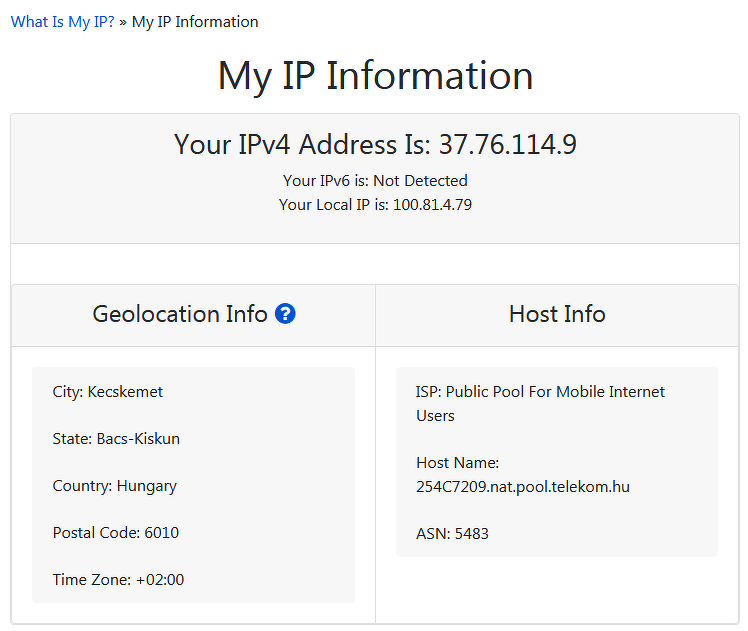Screen dimensions: 748x631
Task: Click the Geolocation Info header
Action: pos(180,314)
